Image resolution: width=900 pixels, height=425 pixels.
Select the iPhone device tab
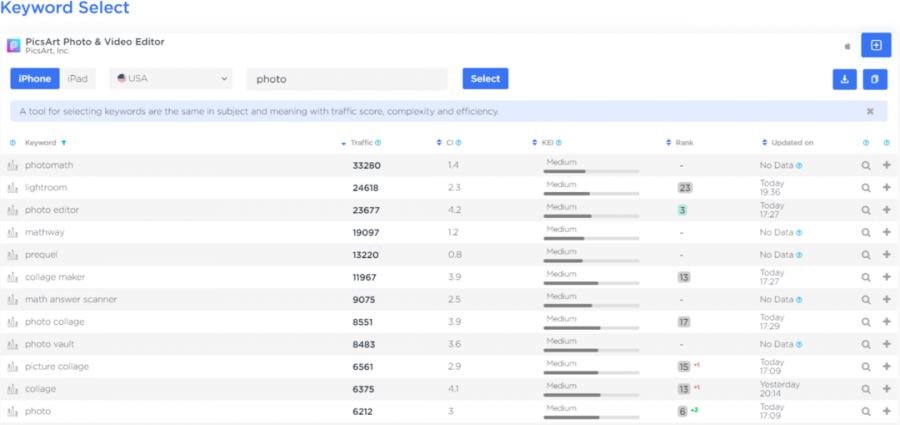[35, 79]
